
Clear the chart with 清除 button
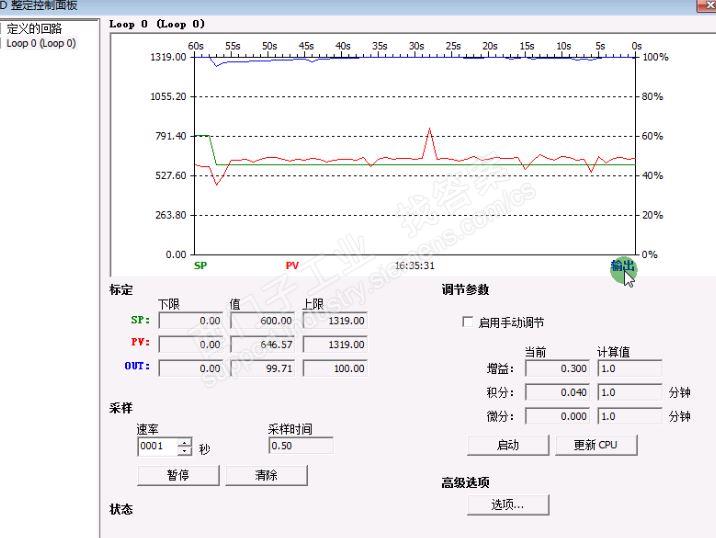(x=266, y=475)
